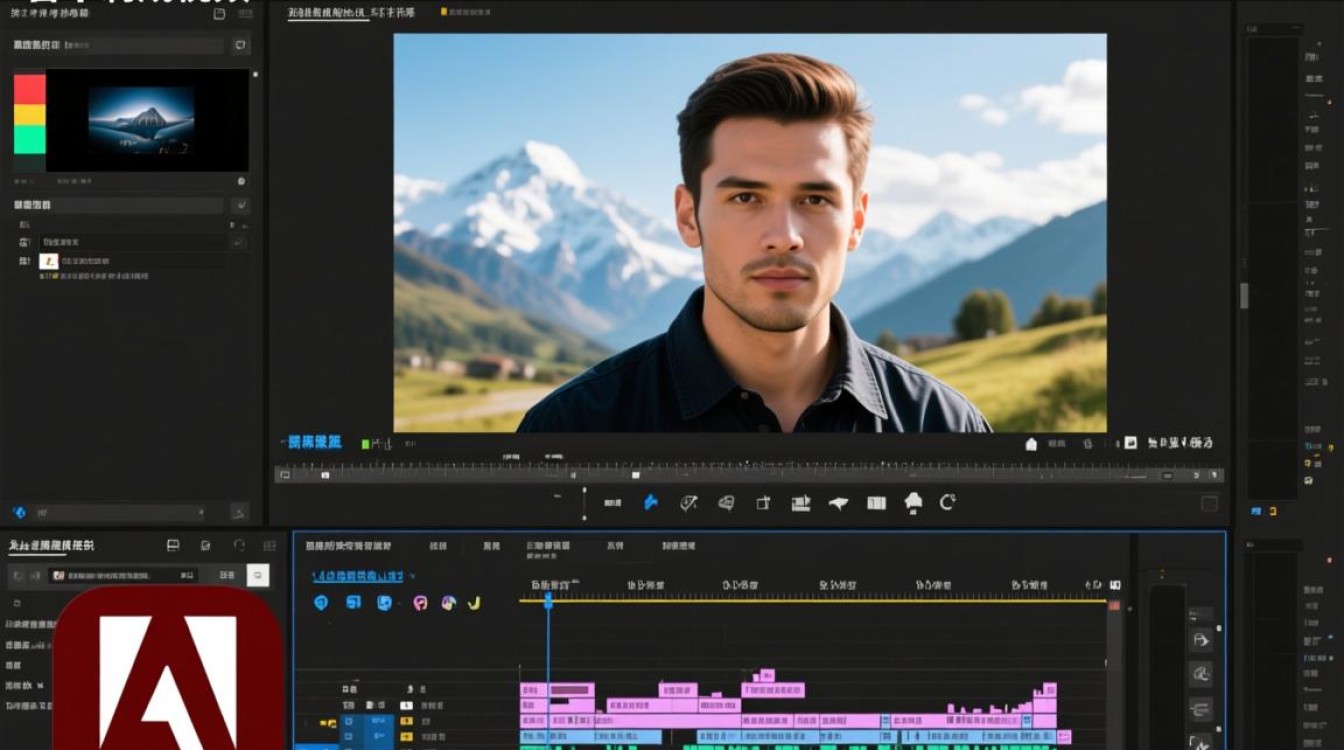The height and width of the screenshot is (750, 1344).
Task: Click the red color swatch beside the thumbnail
Action: 30,88
